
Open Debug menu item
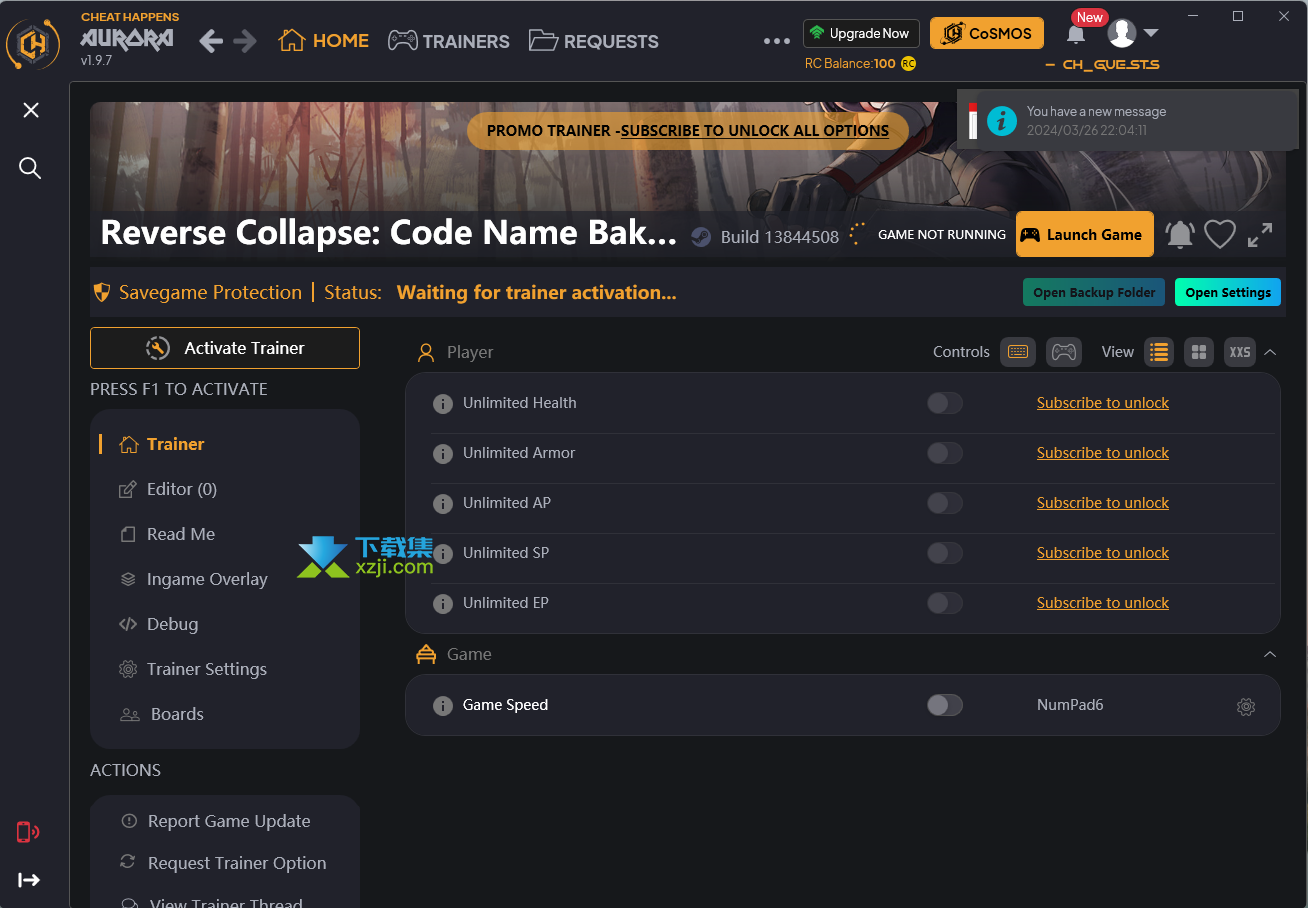[x=158, y=624]
